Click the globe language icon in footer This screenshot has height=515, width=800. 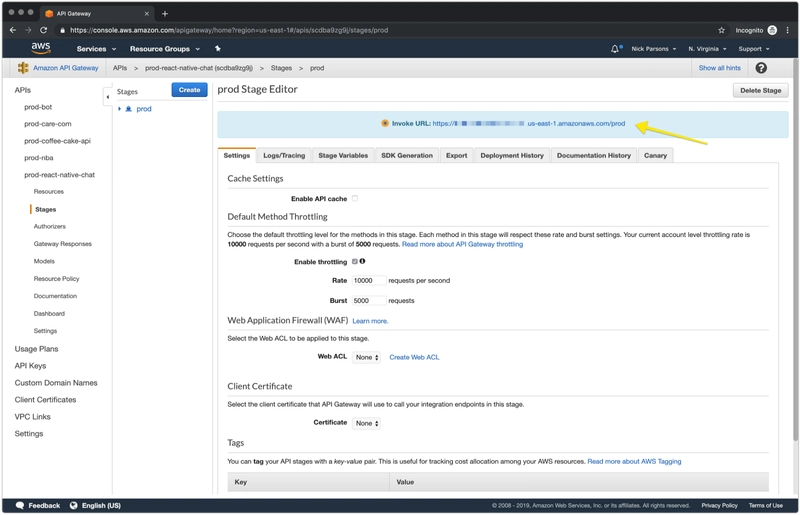(73, 505)
